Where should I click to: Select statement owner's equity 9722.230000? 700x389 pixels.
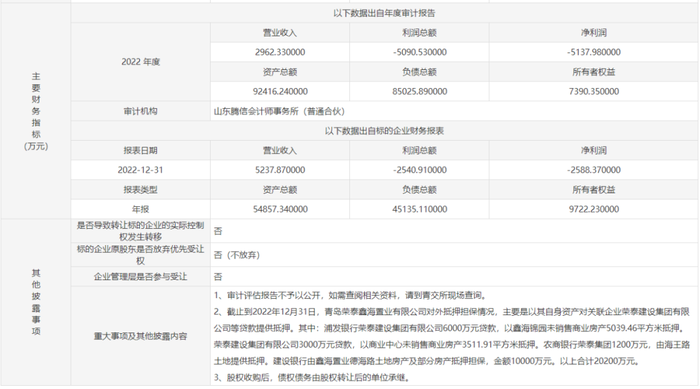click(x=594, y=209)
